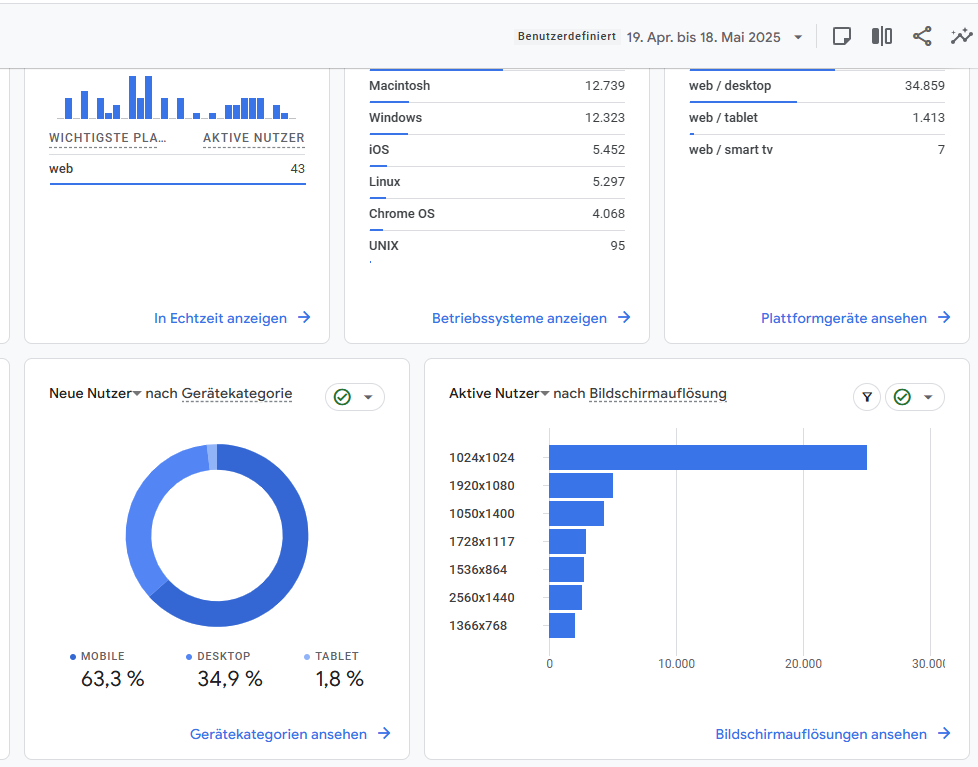Click the arrow icon beside Plattformgeräte ansehen

(945, 318)
